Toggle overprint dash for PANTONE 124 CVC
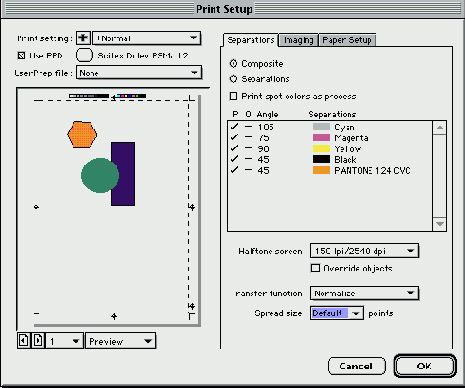 (x=248, y=170)
